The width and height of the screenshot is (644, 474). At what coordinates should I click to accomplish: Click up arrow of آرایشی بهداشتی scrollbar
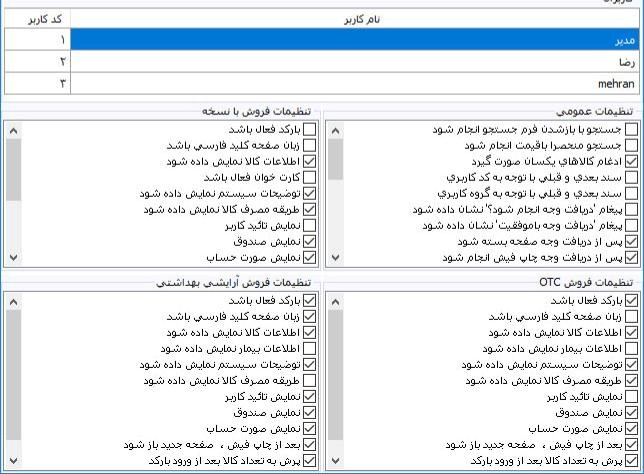[14, 303]
